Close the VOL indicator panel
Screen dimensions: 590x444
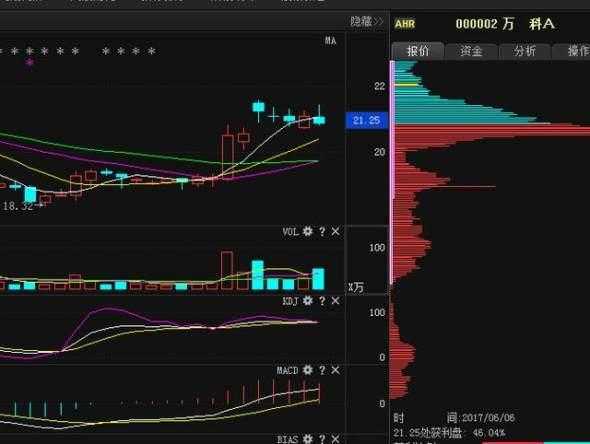click(x=335, y=231)
